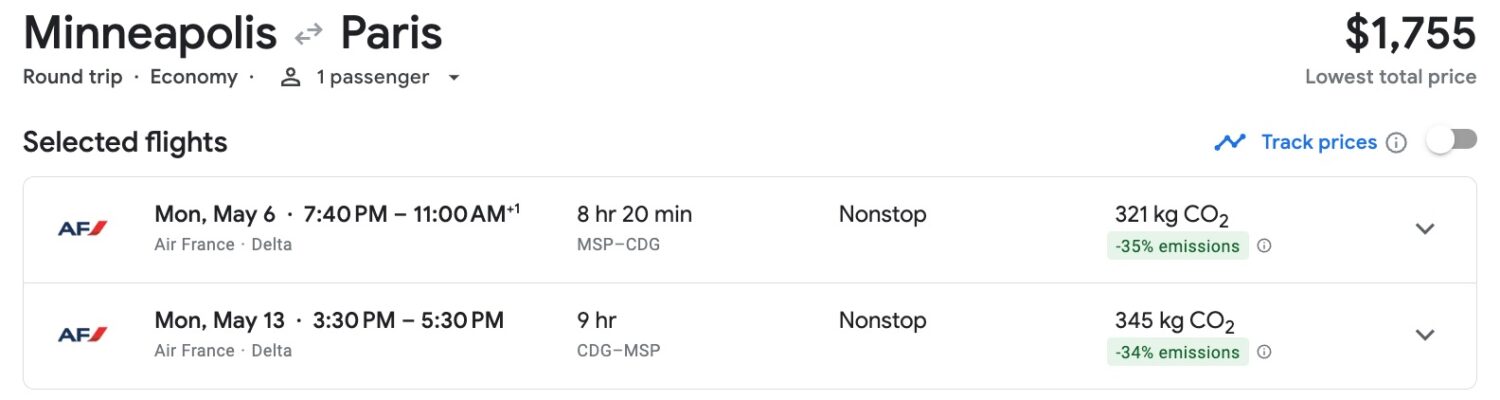Click the Track prices link text
Screen dimensions: 1500x400
(x=1319, y=142)
